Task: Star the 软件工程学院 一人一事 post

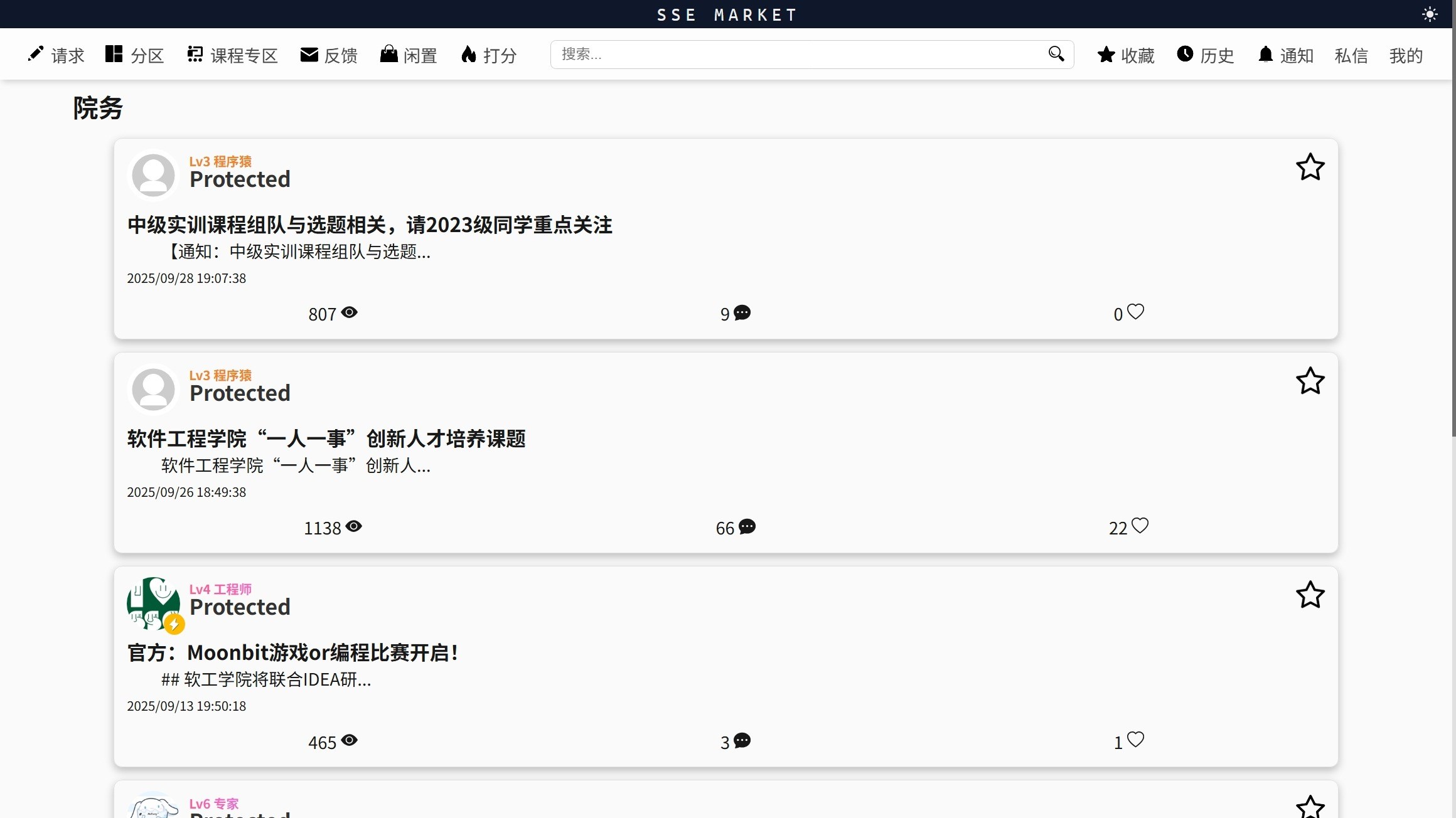Action: click(x=1310, y=381)
